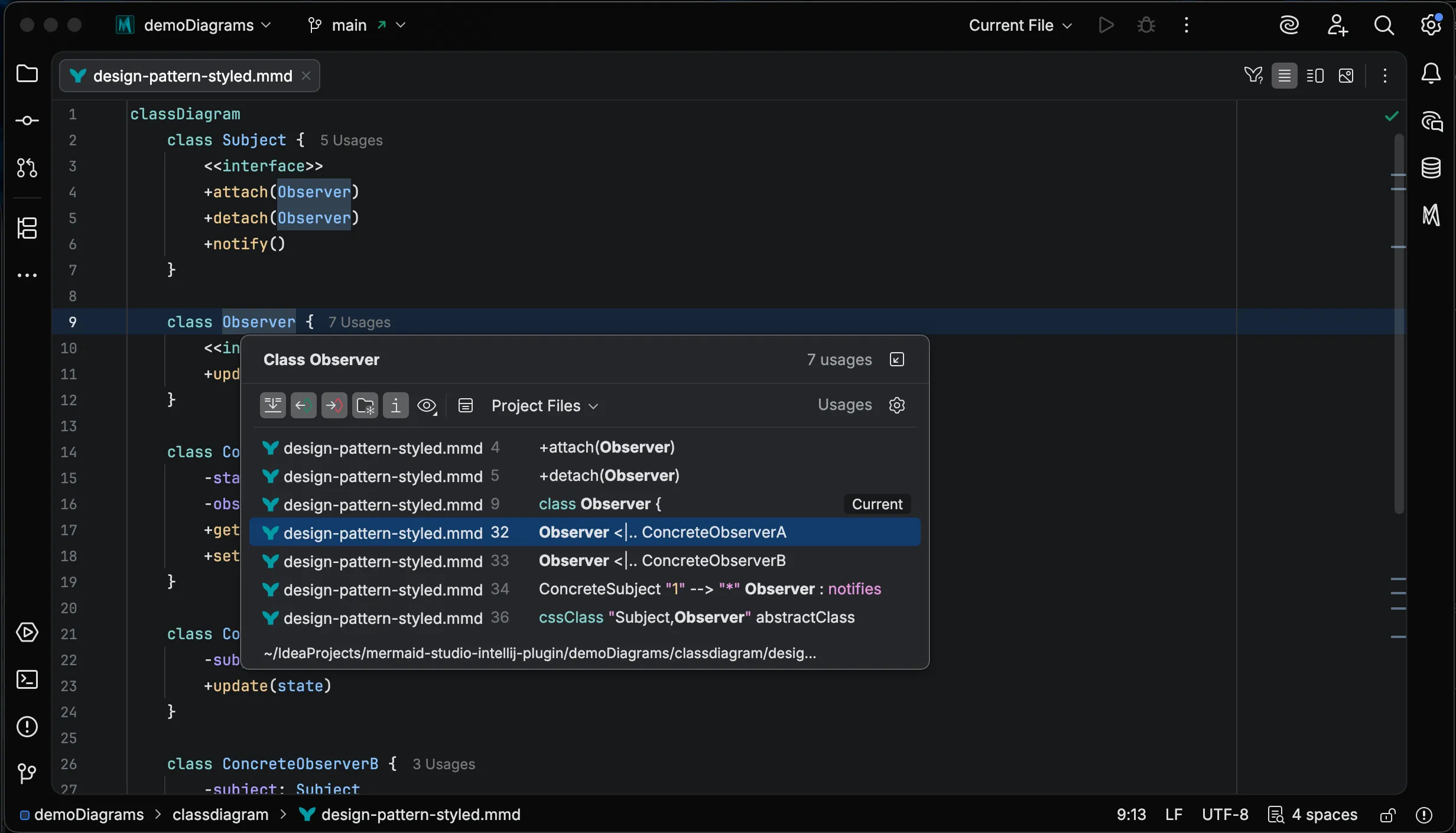Open the Problems tool window

tap(27, 727)
